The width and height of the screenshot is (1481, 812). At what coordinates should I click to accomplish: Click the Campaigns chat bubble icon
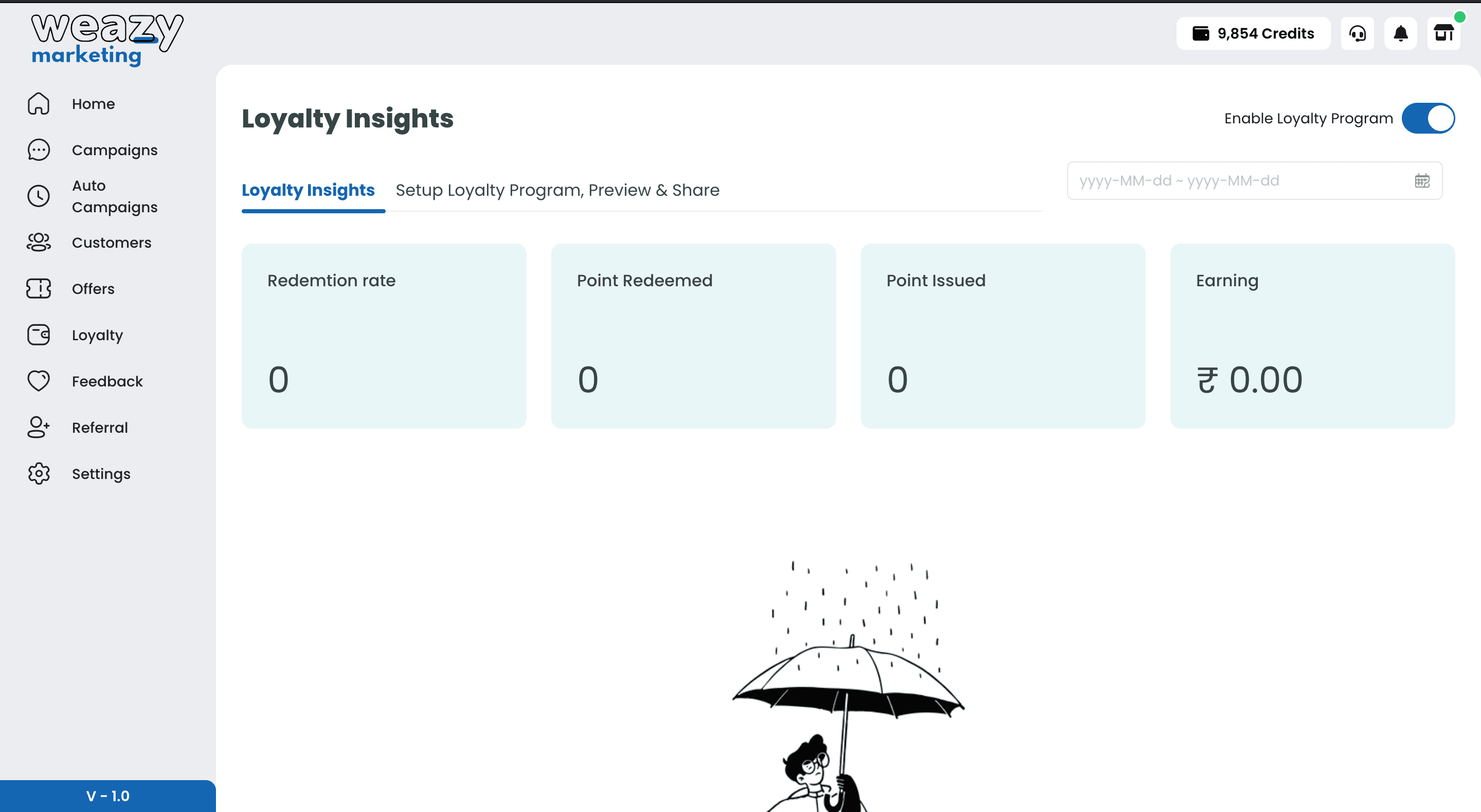click(x=39, y=150)
